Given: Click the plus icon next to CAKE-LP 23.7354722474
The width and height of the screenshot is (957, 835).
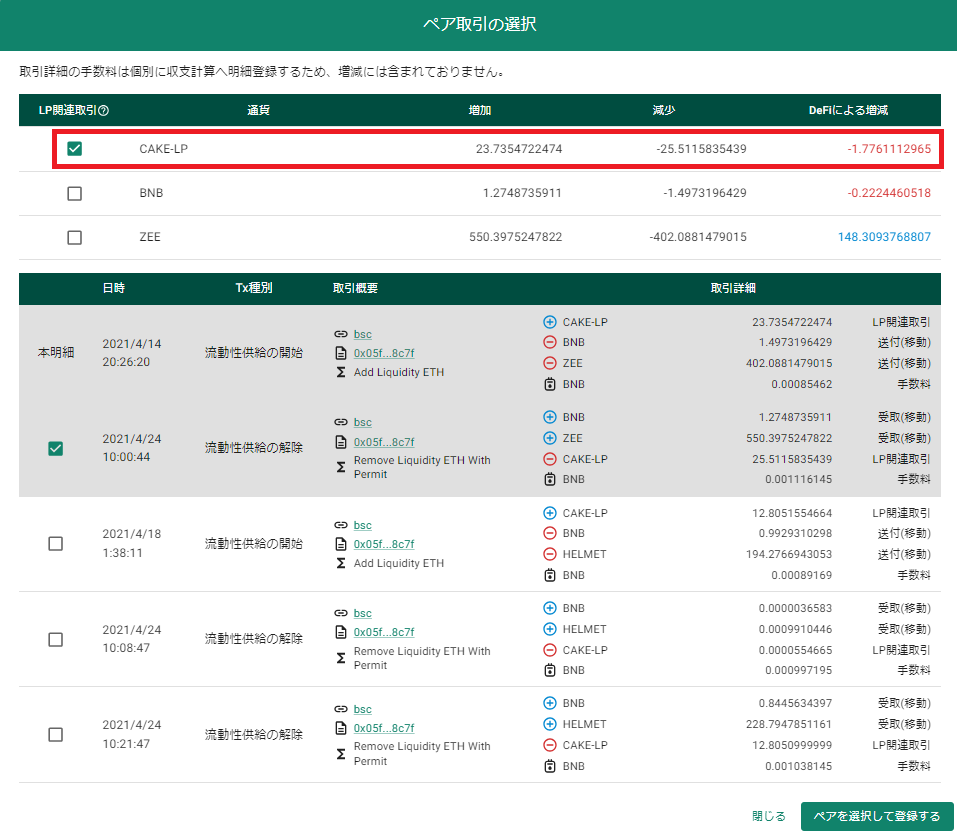Looking at the screenshot, I should pos(550,322).
